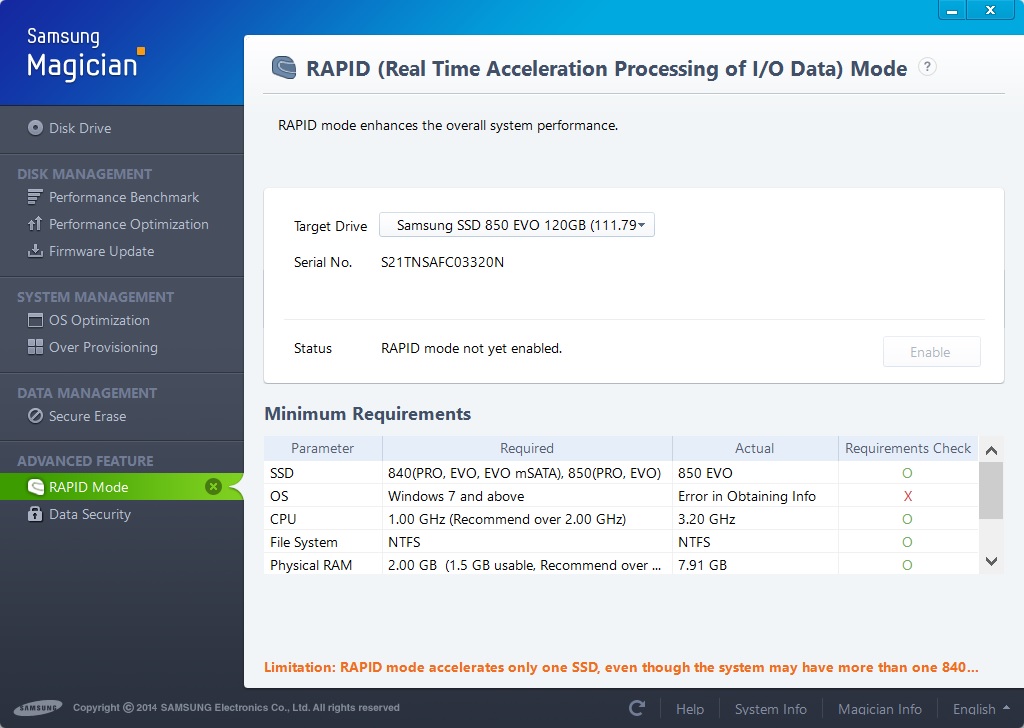Open Over Provisioning
1024x728 pixels.
[x=103, y=347]
